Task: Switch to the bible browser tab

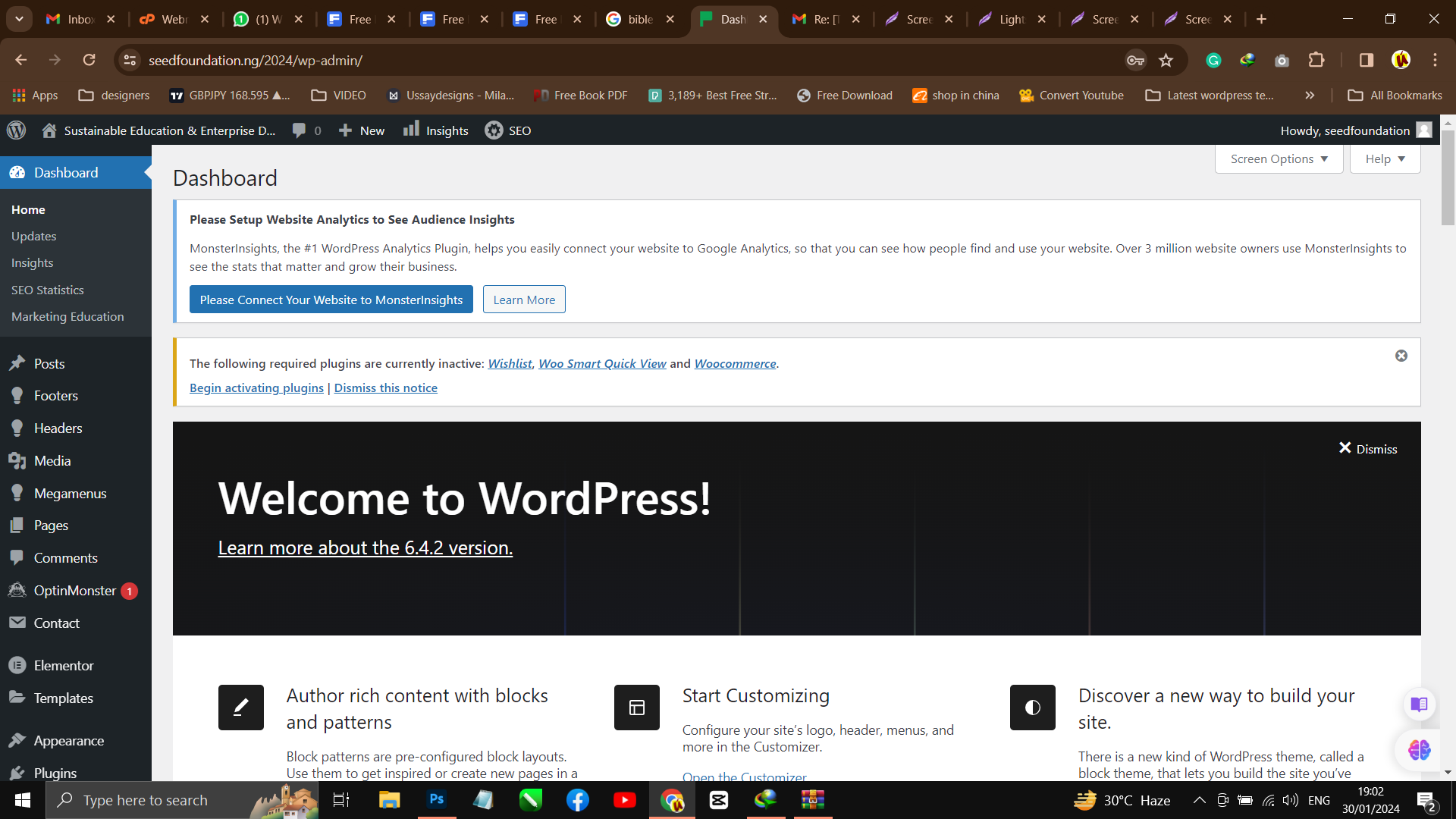Action: (x=641, y=19)
